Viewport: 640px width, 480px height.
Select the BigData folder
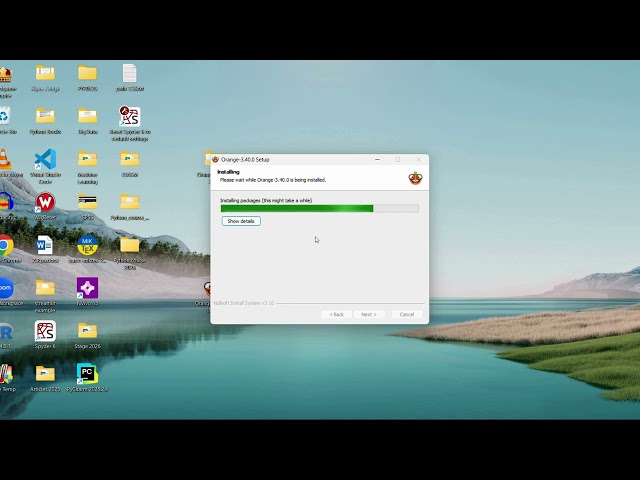tap(87, 116)
